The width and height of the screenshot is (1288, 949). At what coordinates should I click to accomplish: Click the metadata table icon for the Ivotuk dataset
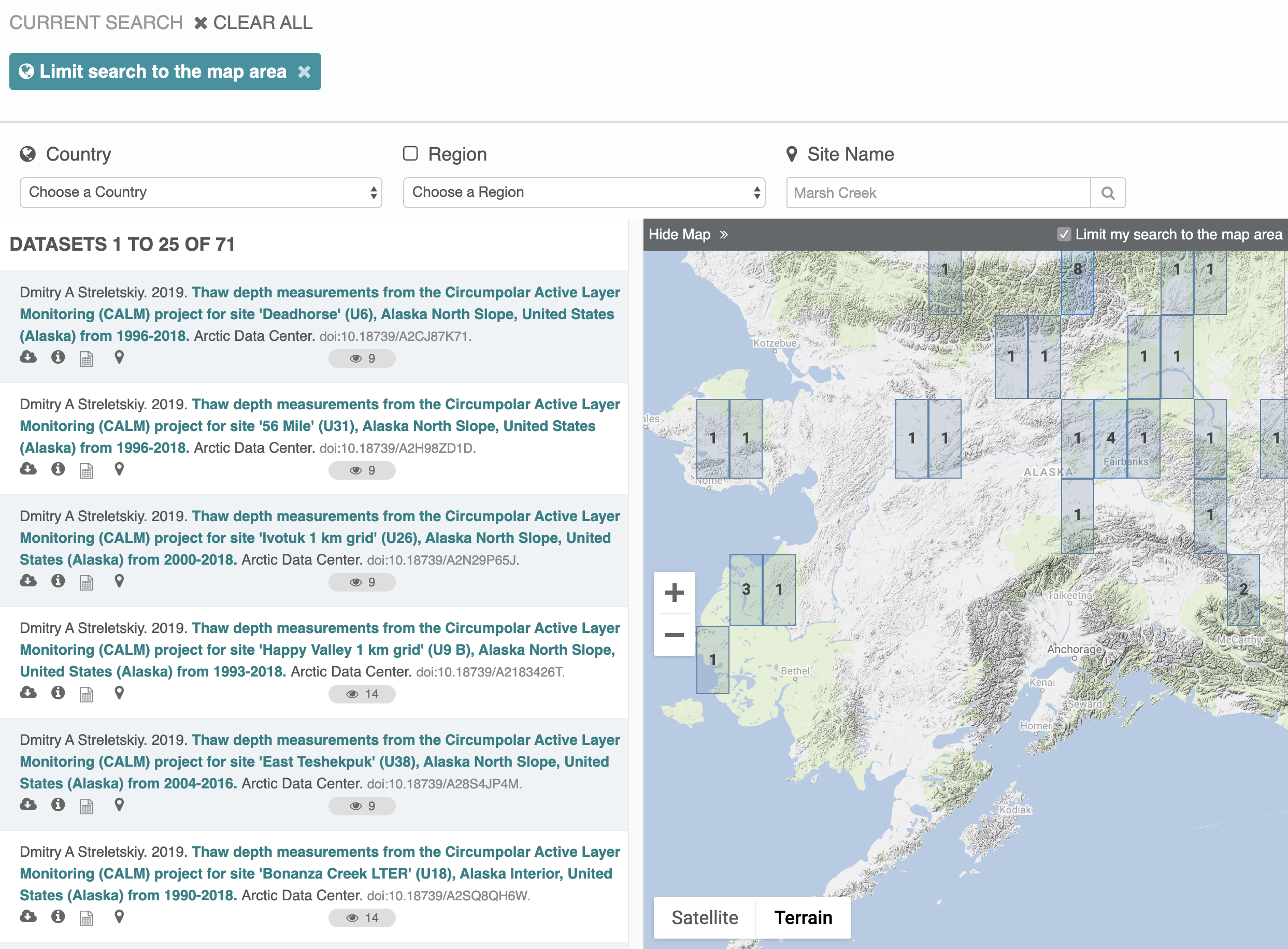tap(86, 582)
